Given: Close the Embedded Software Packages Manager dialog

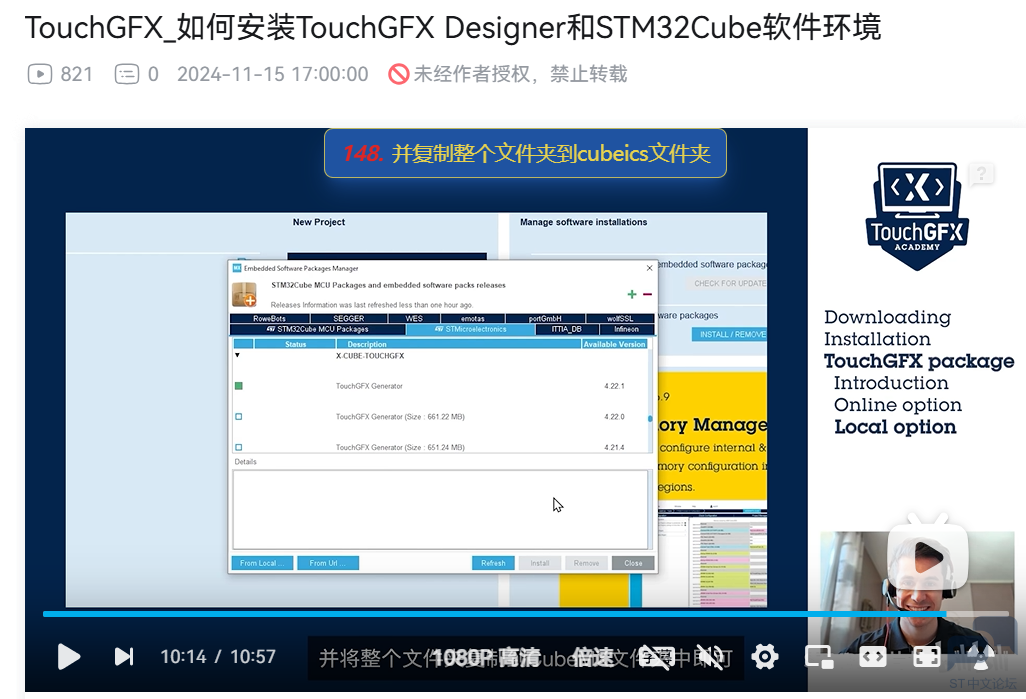Looking at the screenshot, I should click(x=649, y=268).
